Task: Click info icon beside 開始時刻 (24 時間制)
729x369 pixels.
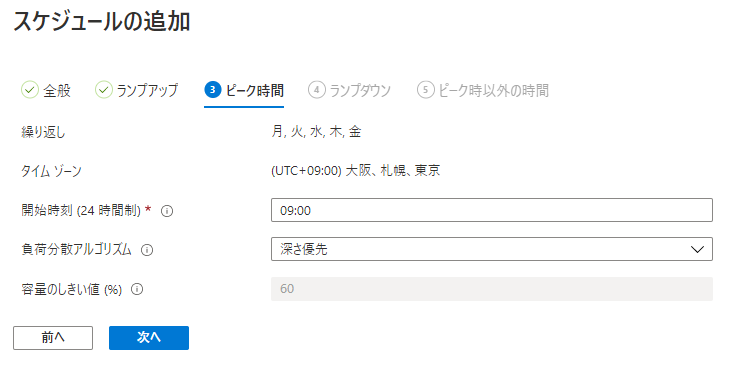Action: (x=167, y=211)
